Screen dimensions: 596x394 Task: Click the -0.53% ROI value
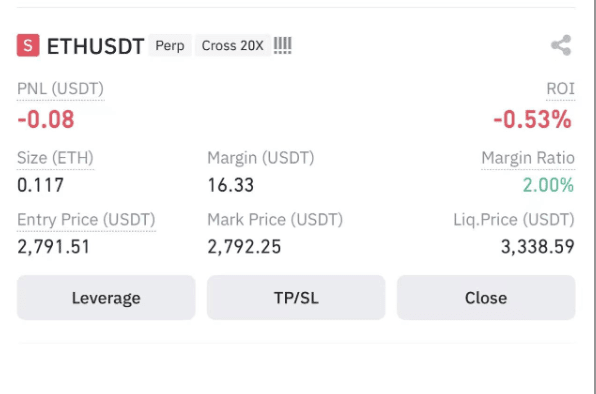pyautogui.click(x=533, y=119)
